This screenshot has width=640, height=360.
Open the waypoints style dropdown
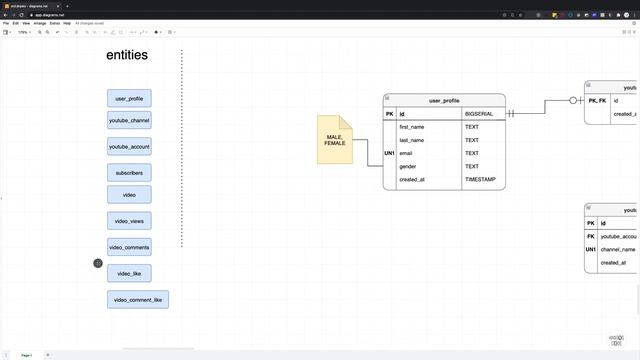[143, 32]
